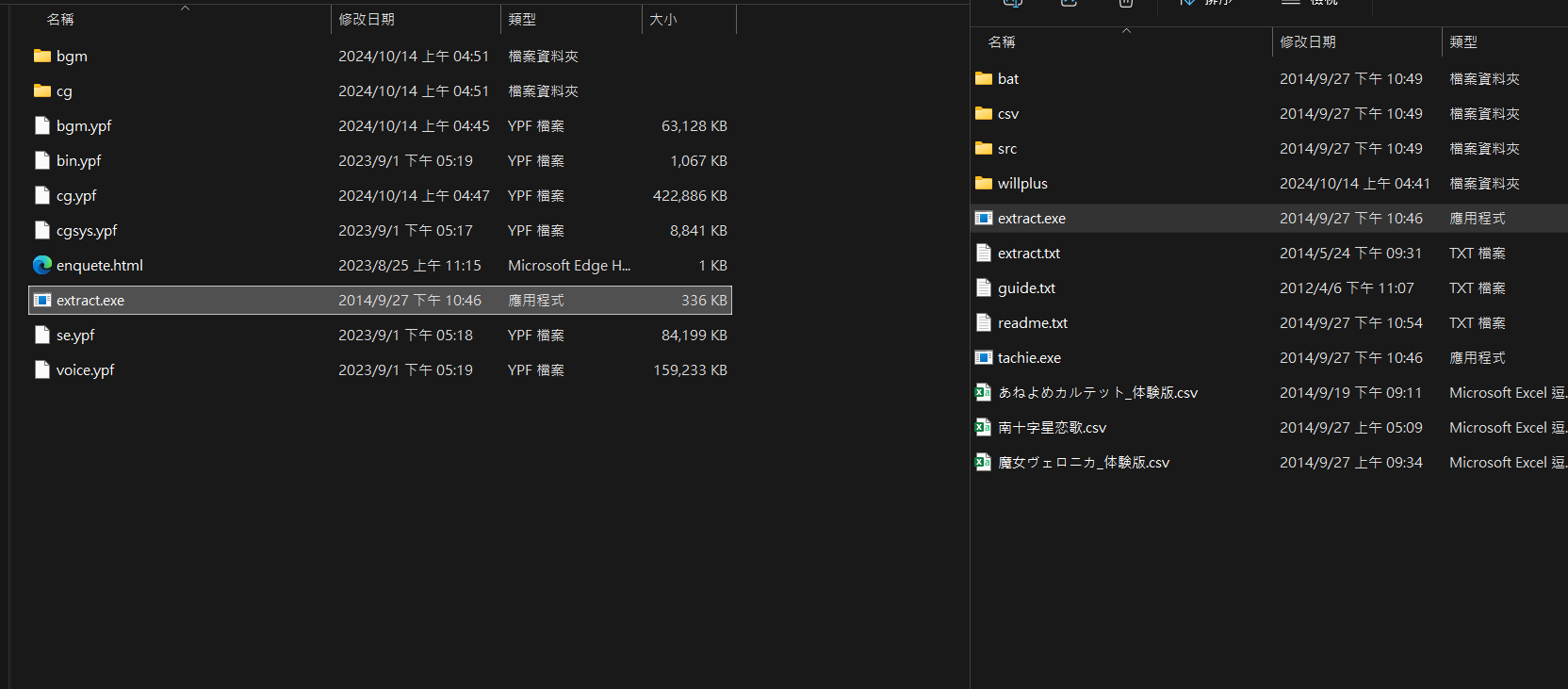
Task: Select the cgsys.ypf file icon
Action: [41, 230]
